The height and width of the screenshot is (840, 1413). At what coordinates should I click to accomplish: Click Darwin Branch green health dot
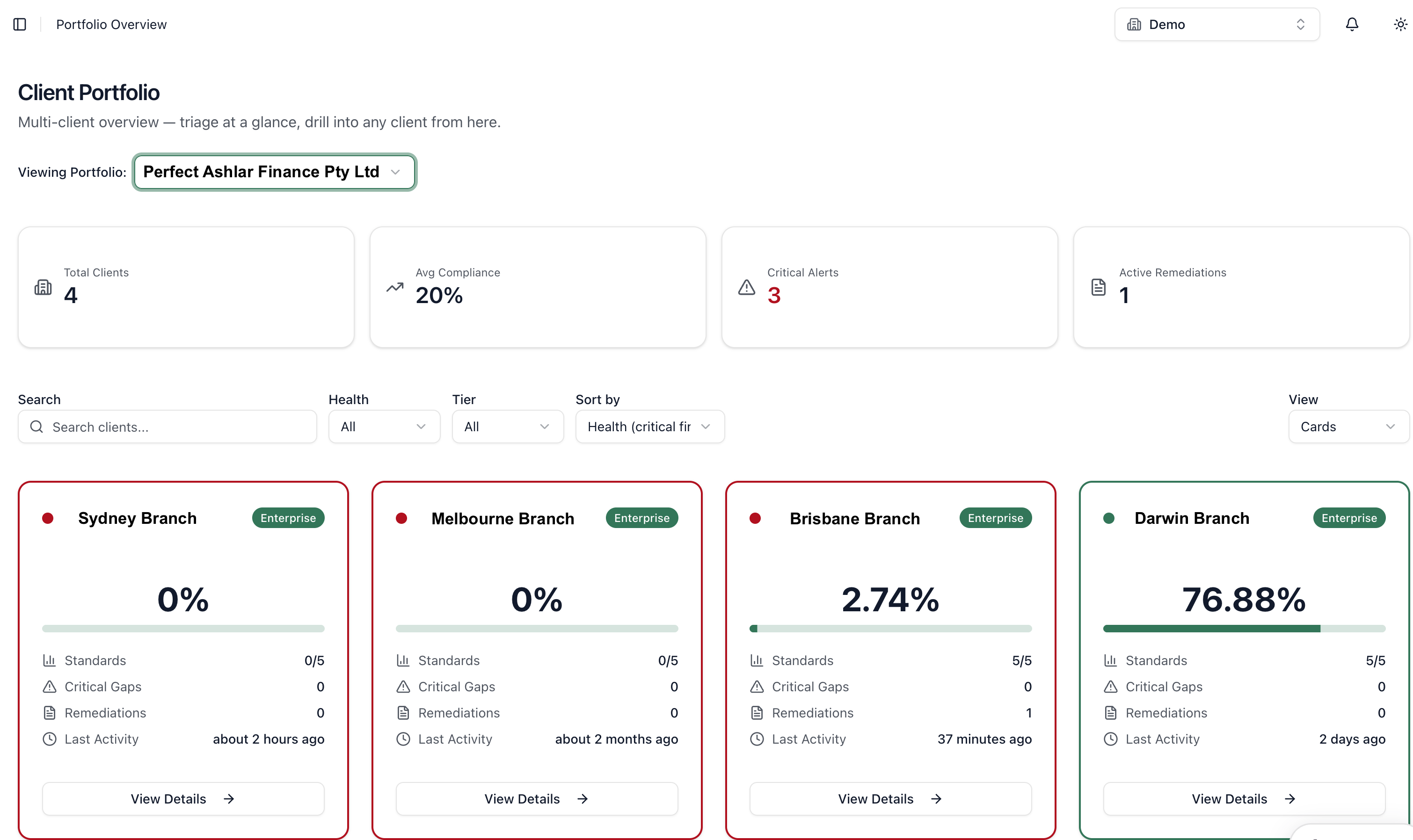[x=1109, y=518]
